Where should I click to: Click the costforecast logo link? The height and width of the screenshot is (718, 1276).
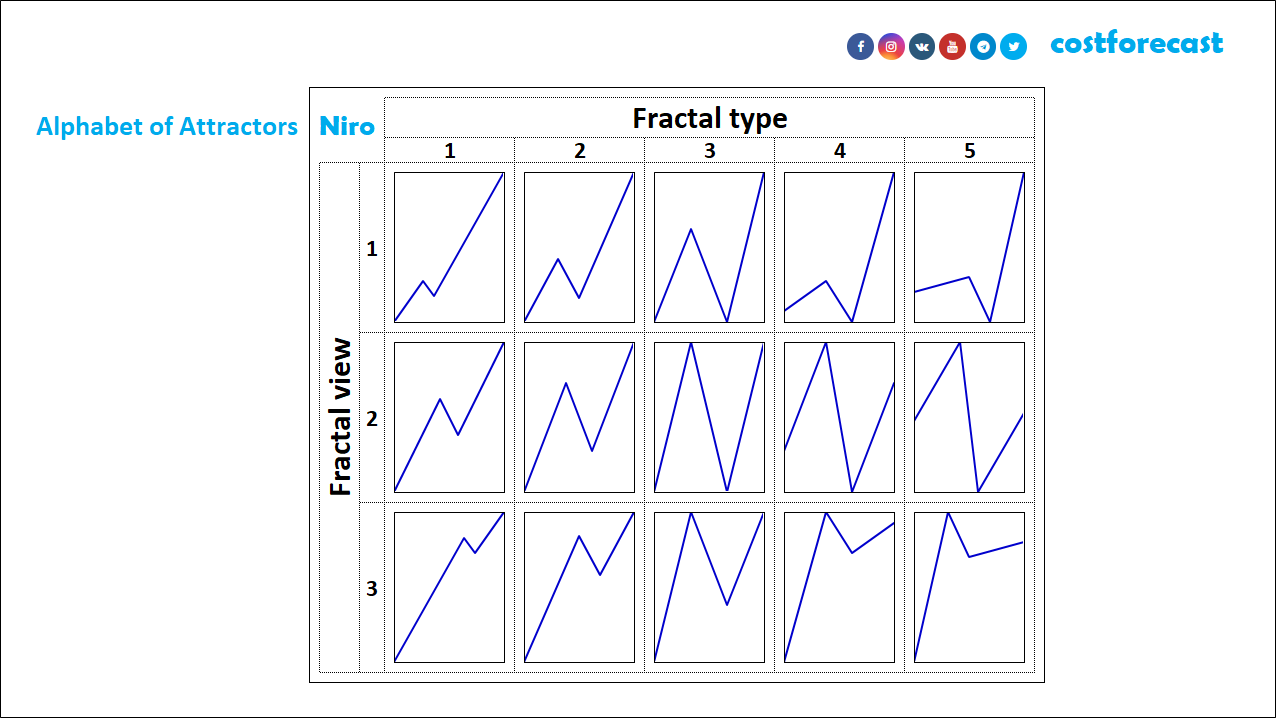(x=1137, y=43)
